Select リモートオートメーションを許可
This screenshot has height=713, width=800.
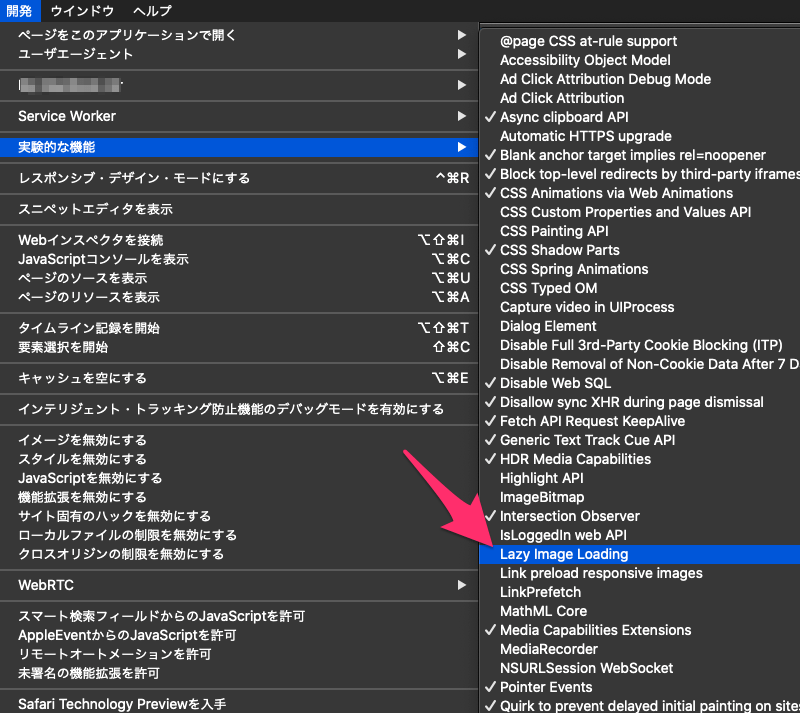point(239,654)
